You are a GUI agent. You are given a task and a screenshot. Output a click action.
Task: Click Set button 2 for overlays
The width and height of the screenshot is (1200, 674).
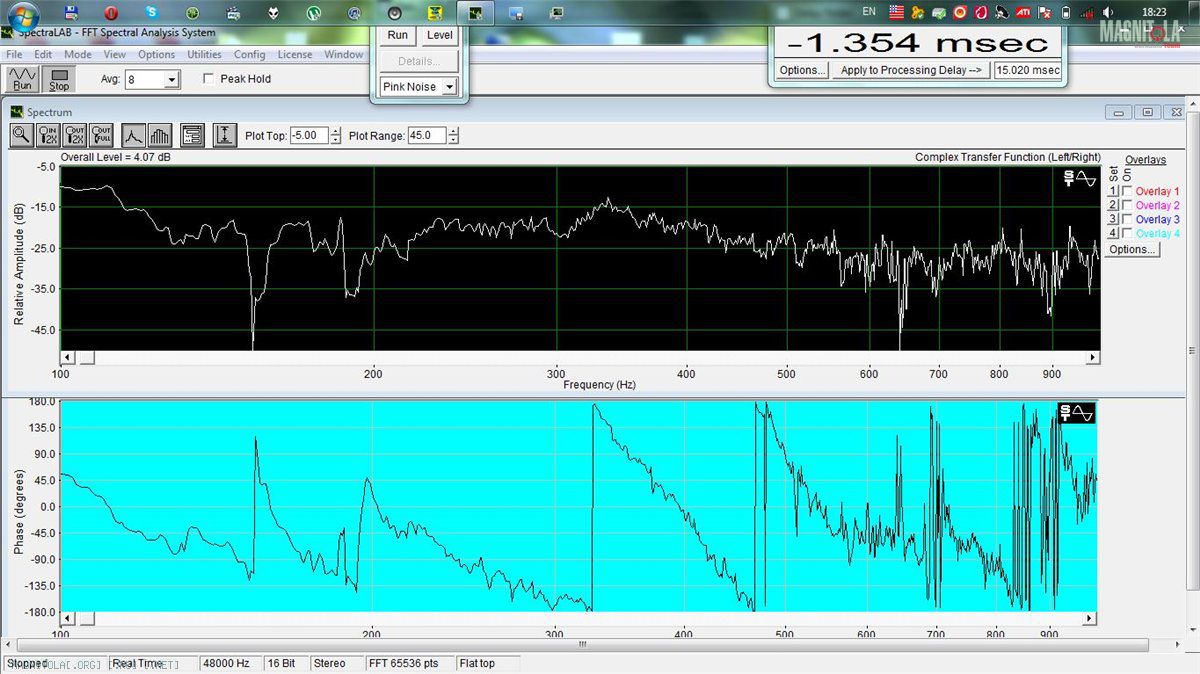(1114, 205)
